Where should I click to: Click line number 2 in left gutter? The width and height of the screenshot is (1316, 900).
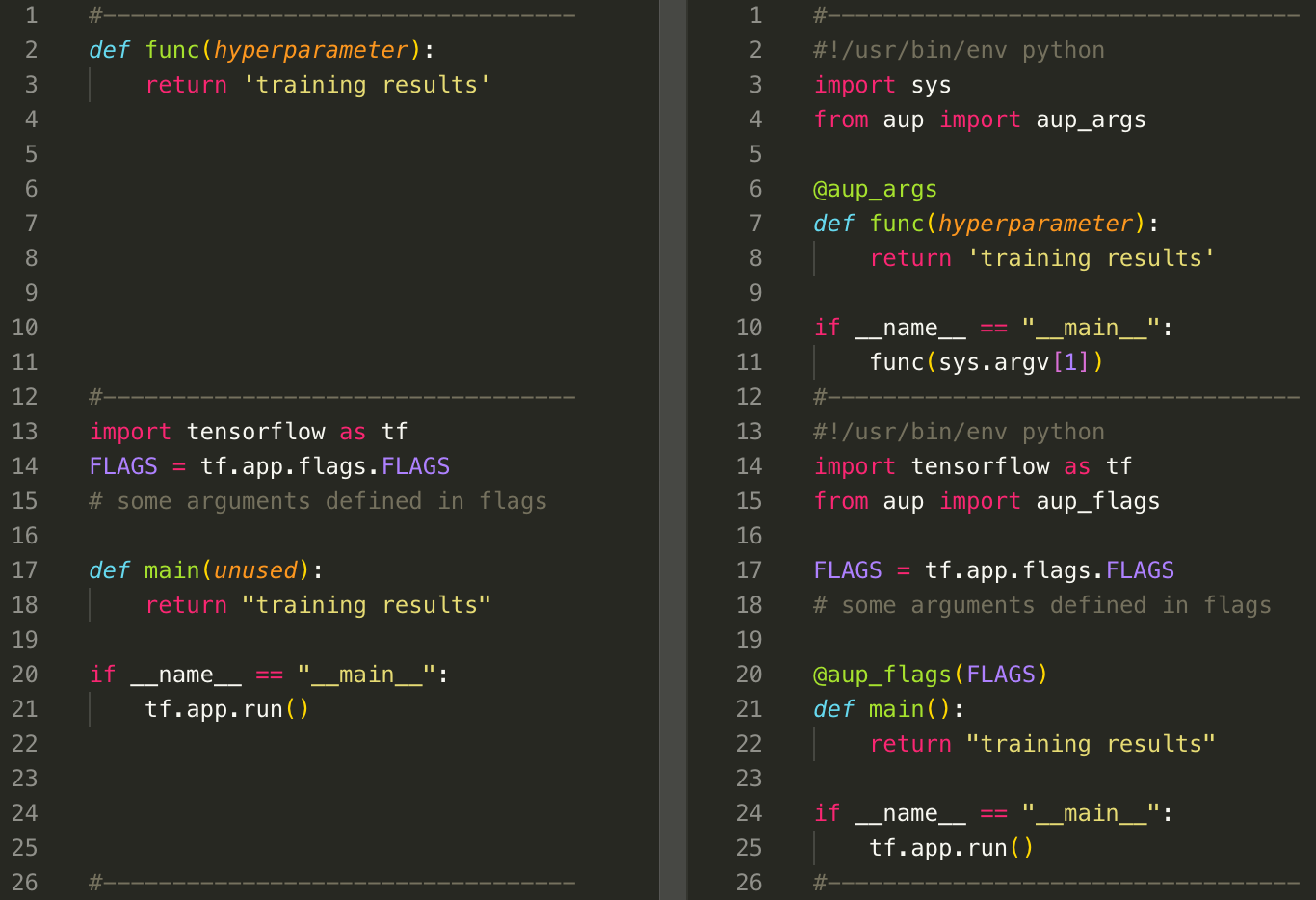pyautogui.click(x=32, y=50)
